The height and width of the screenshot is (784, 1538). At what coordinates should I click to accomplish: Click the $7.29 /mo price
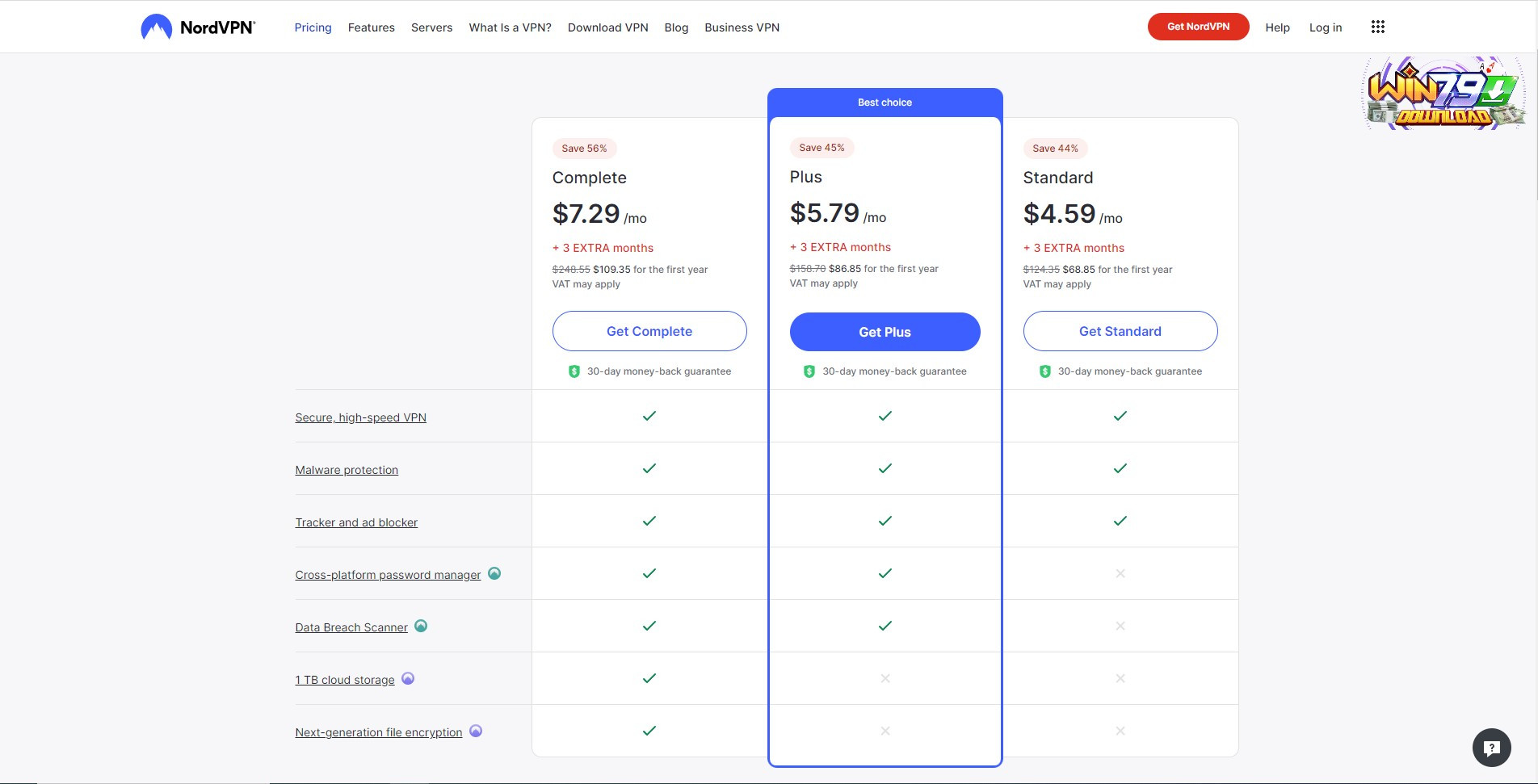tap(599, 214)
